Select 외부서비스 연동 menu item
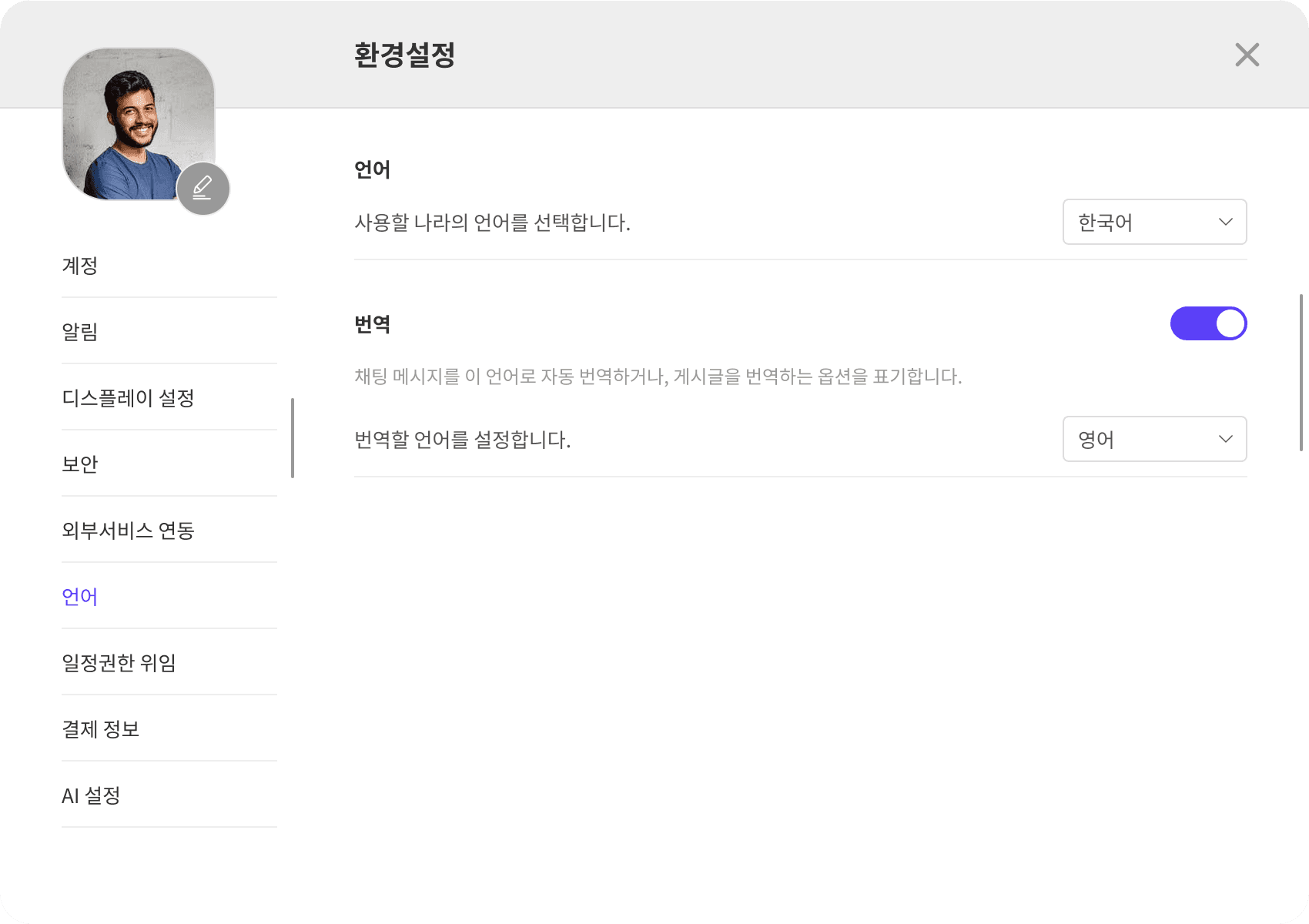Image resolution: width=1309 pixels, height=924 pixels. pos(169,531)
